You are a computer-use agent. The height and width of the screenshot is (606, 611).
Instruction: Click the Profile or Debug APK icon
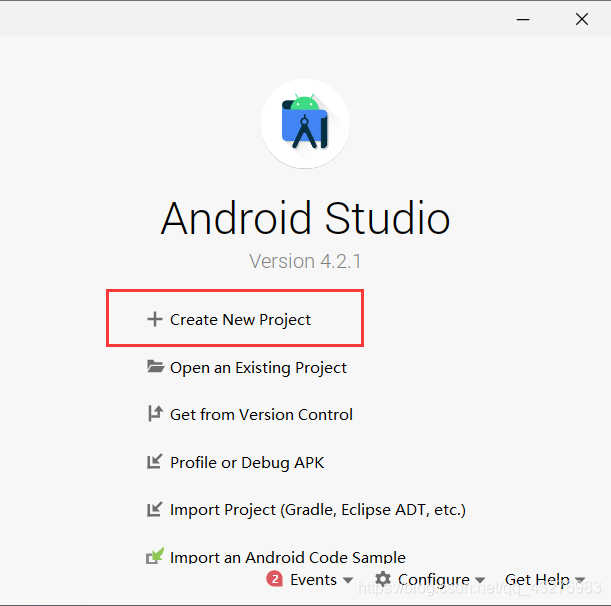point(155,461)
